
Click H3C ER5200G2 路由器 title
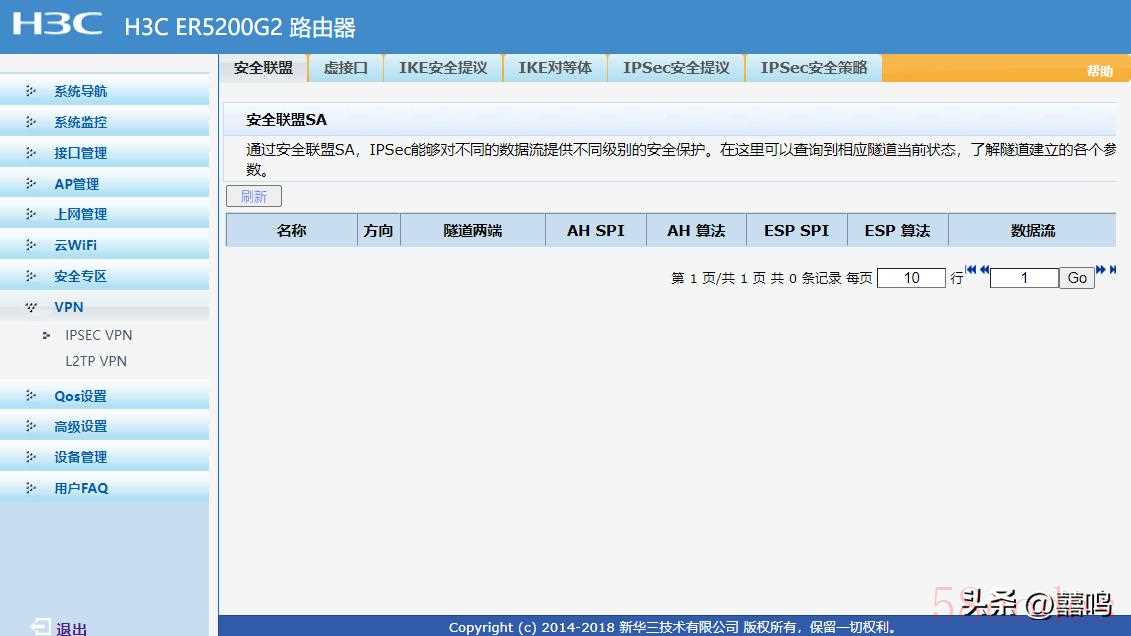click(x=239, y=27)
